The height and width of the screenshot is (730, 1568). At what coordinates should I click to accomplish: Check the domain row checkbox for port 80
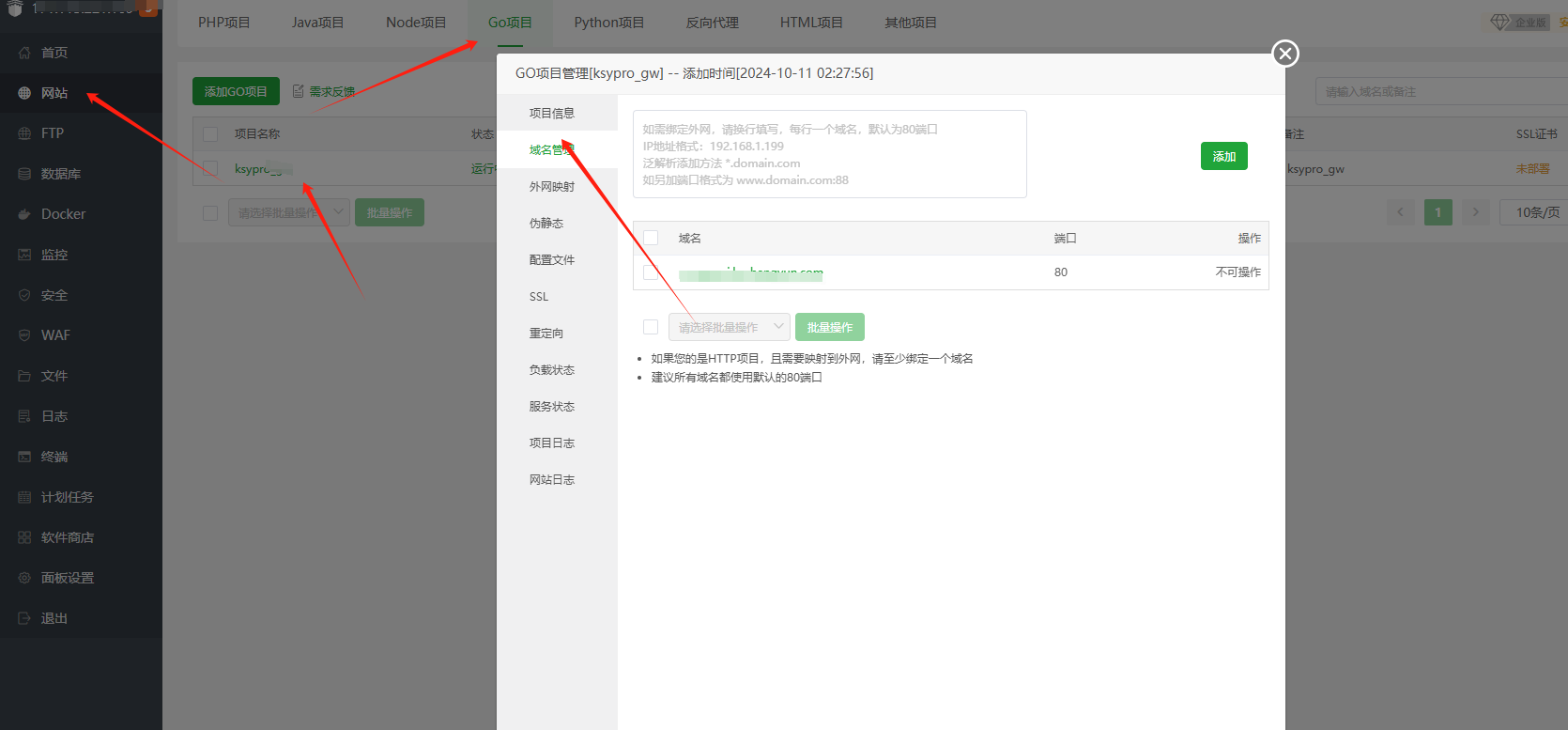(651, 272)
